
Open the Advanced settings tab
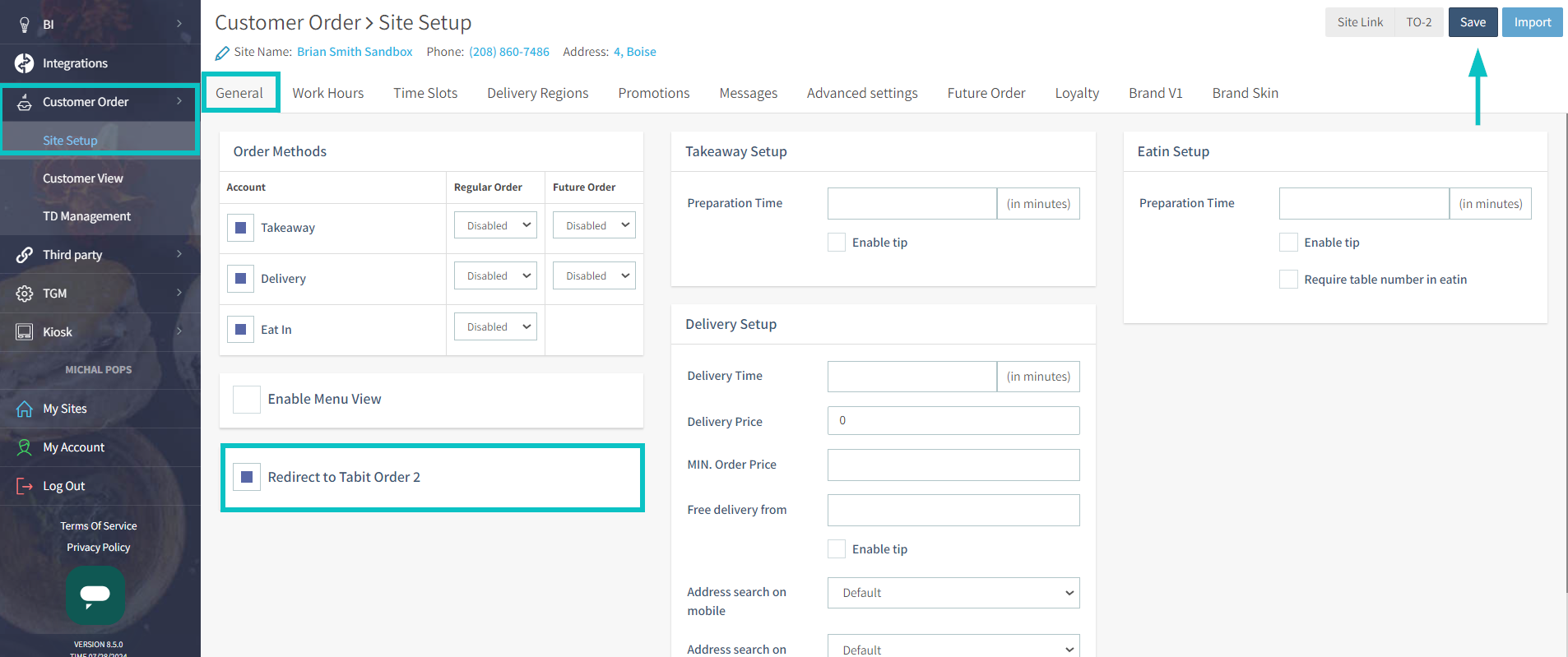coord(862,93)
